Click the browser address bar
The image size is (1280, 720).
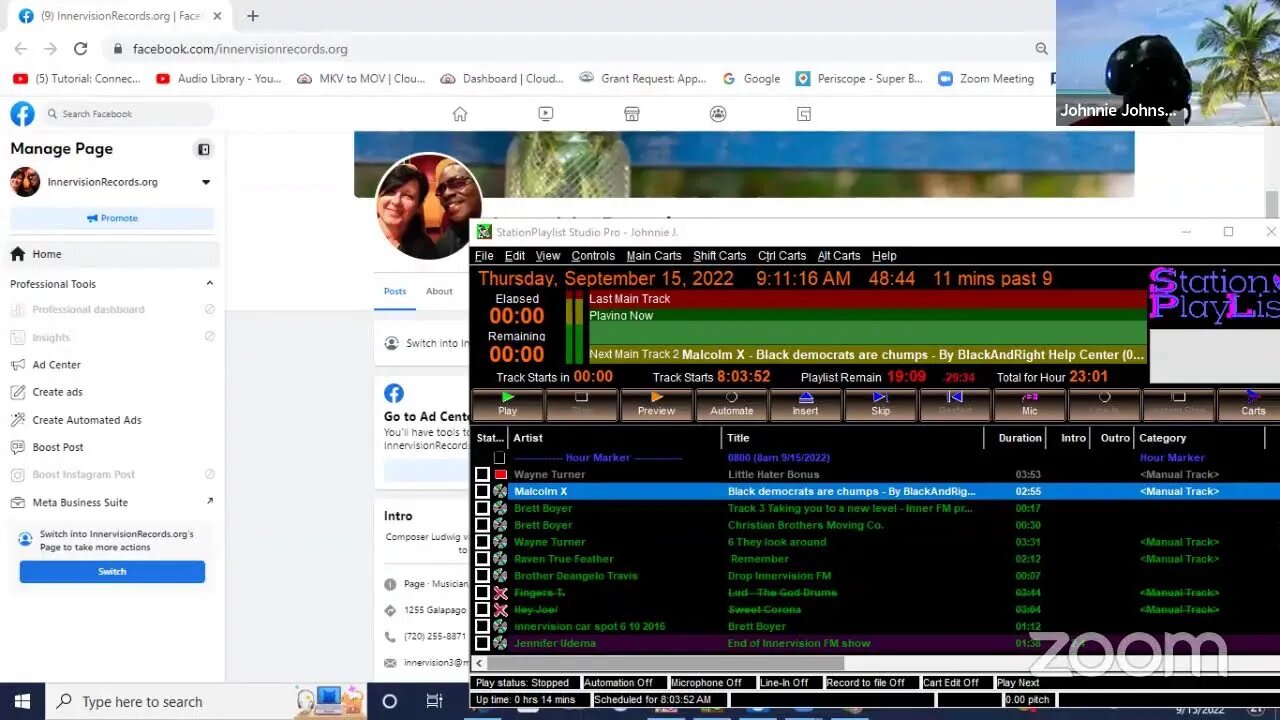point(577,48)
